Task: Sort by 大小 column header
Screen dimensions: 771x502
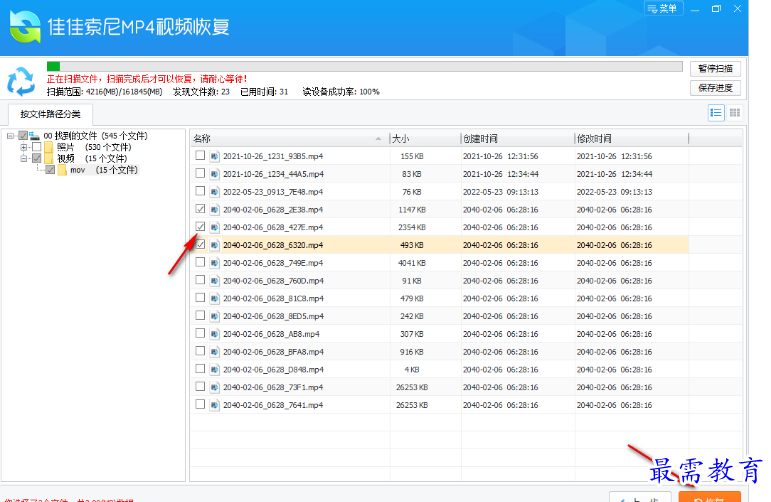Action: pos(425,139)
